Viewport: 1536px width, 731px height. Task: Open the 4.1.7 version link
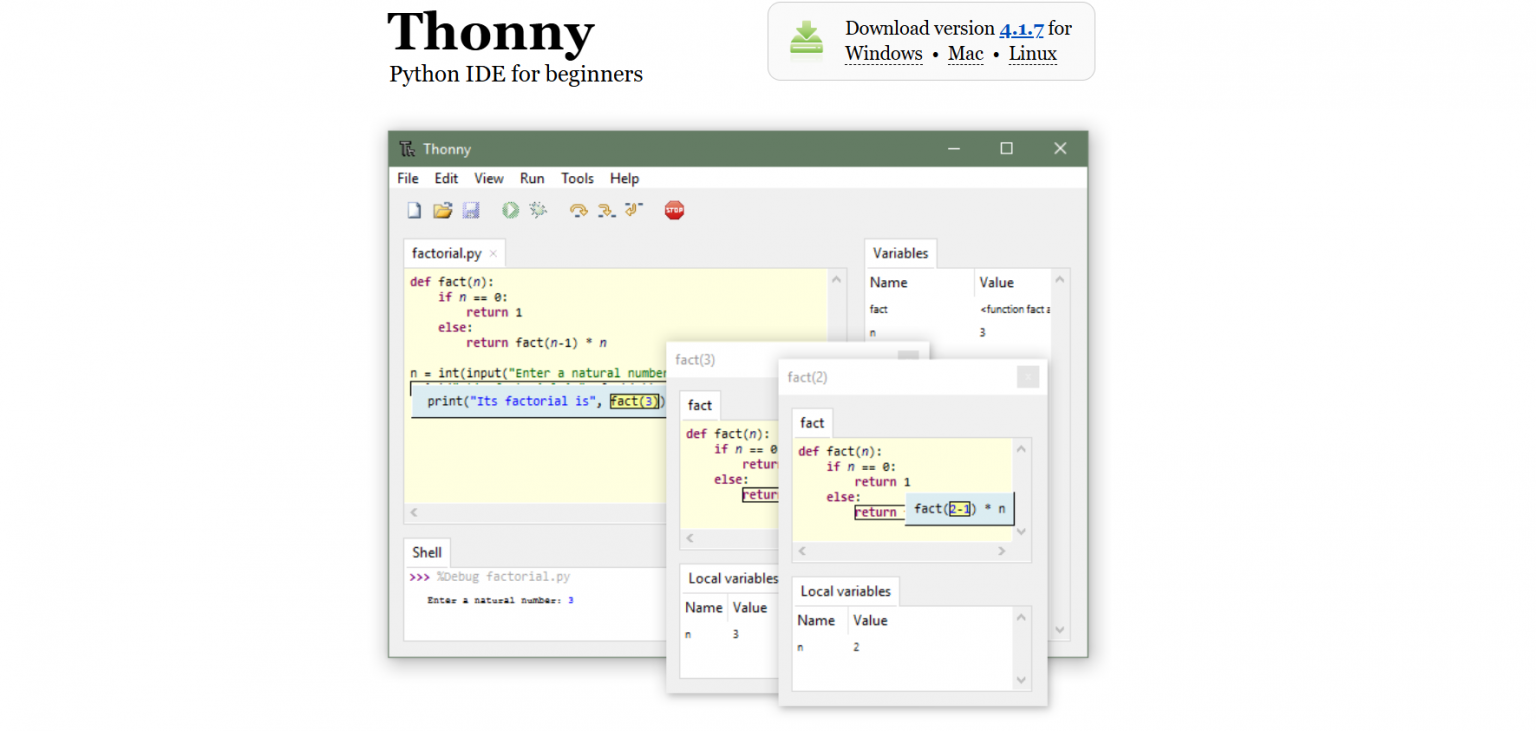point(1021,28)
